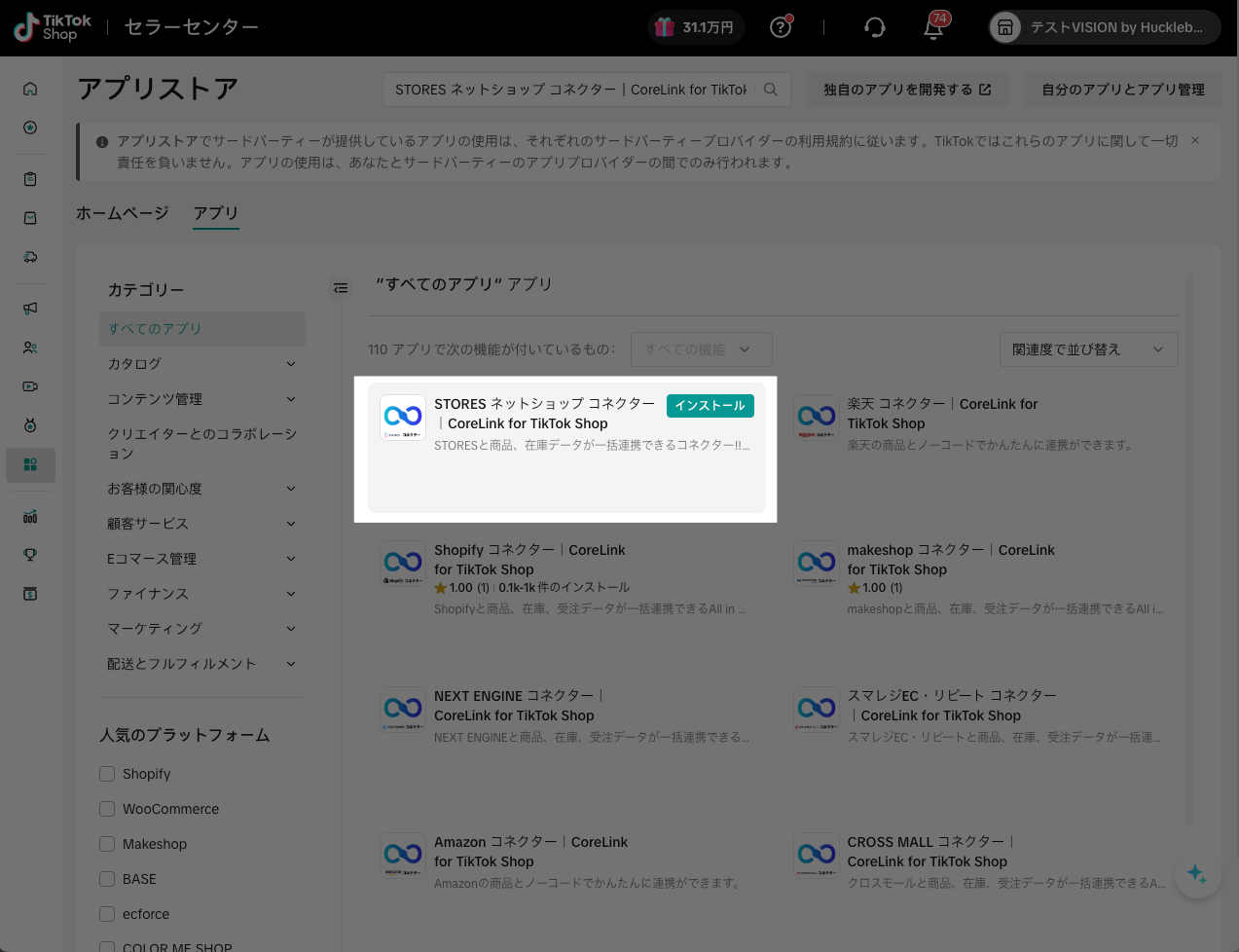1239x952 pixels.
Task: Open the dollar finance icon in sidebar
Action: pos(30,594)
